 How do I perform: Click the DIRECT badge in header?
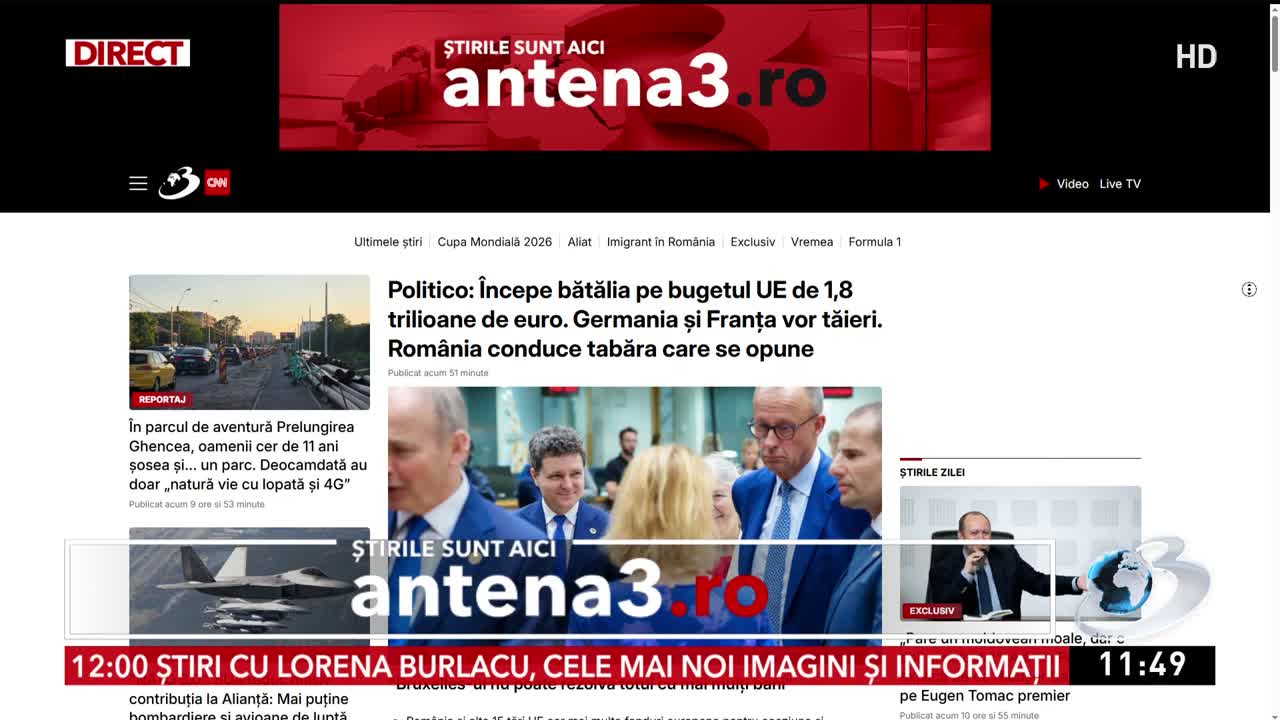pos(128,53)
